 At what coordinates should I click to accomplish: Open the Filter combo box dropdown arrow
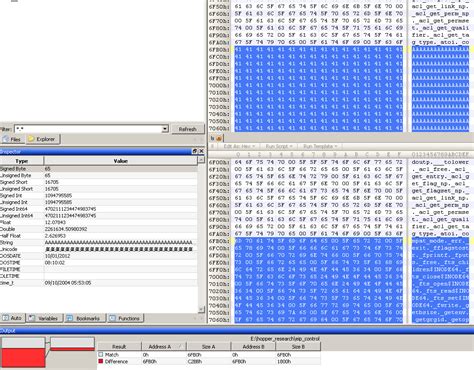click(x=165, y=129)
